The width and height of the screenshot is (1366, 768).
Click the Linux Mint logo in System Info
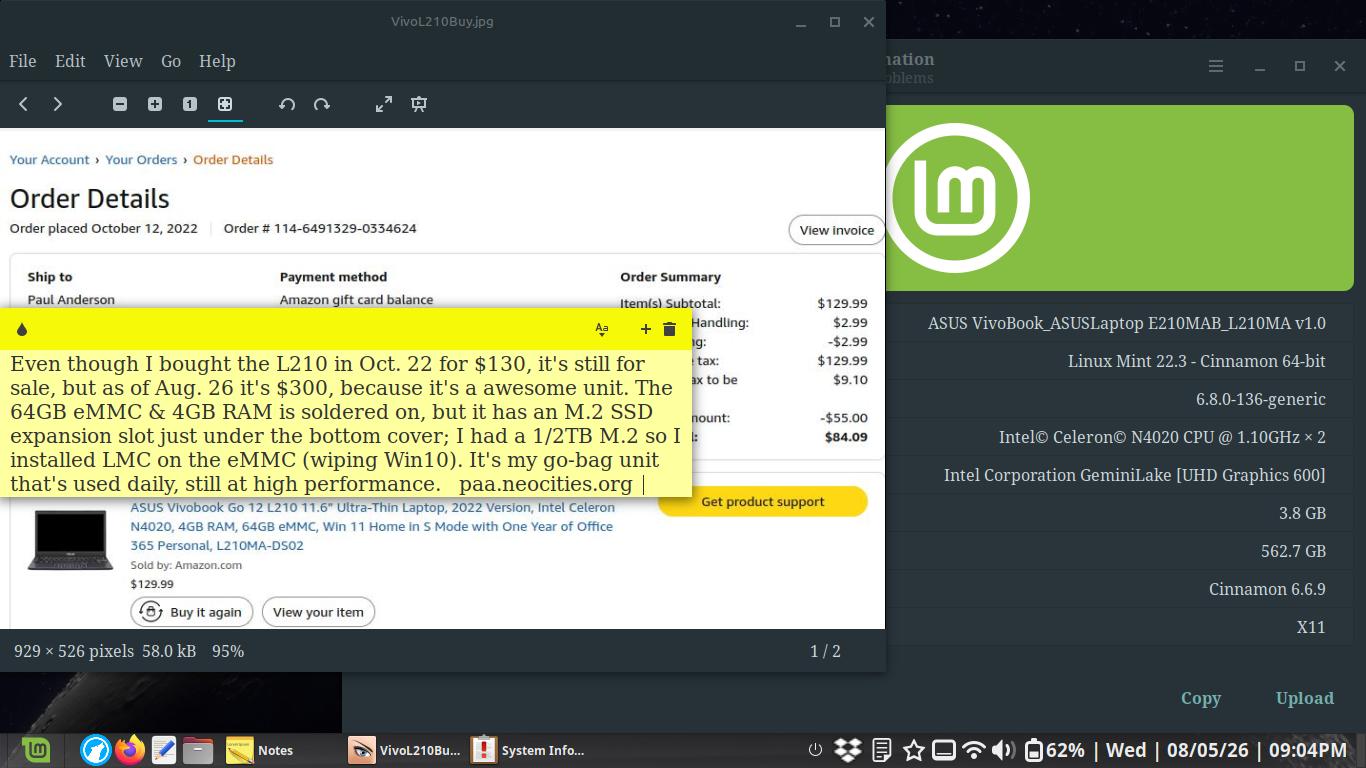coord(957,198)
